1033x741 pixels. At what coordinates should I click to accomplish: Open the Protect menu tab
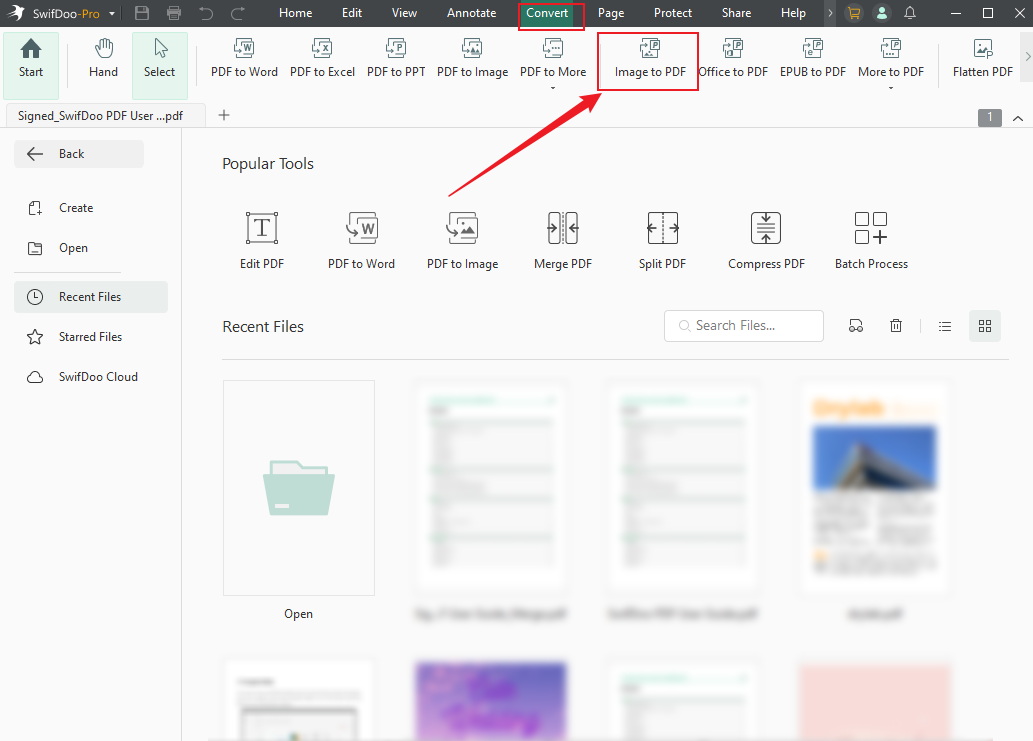pyautogui.click(x=673, y=13)
